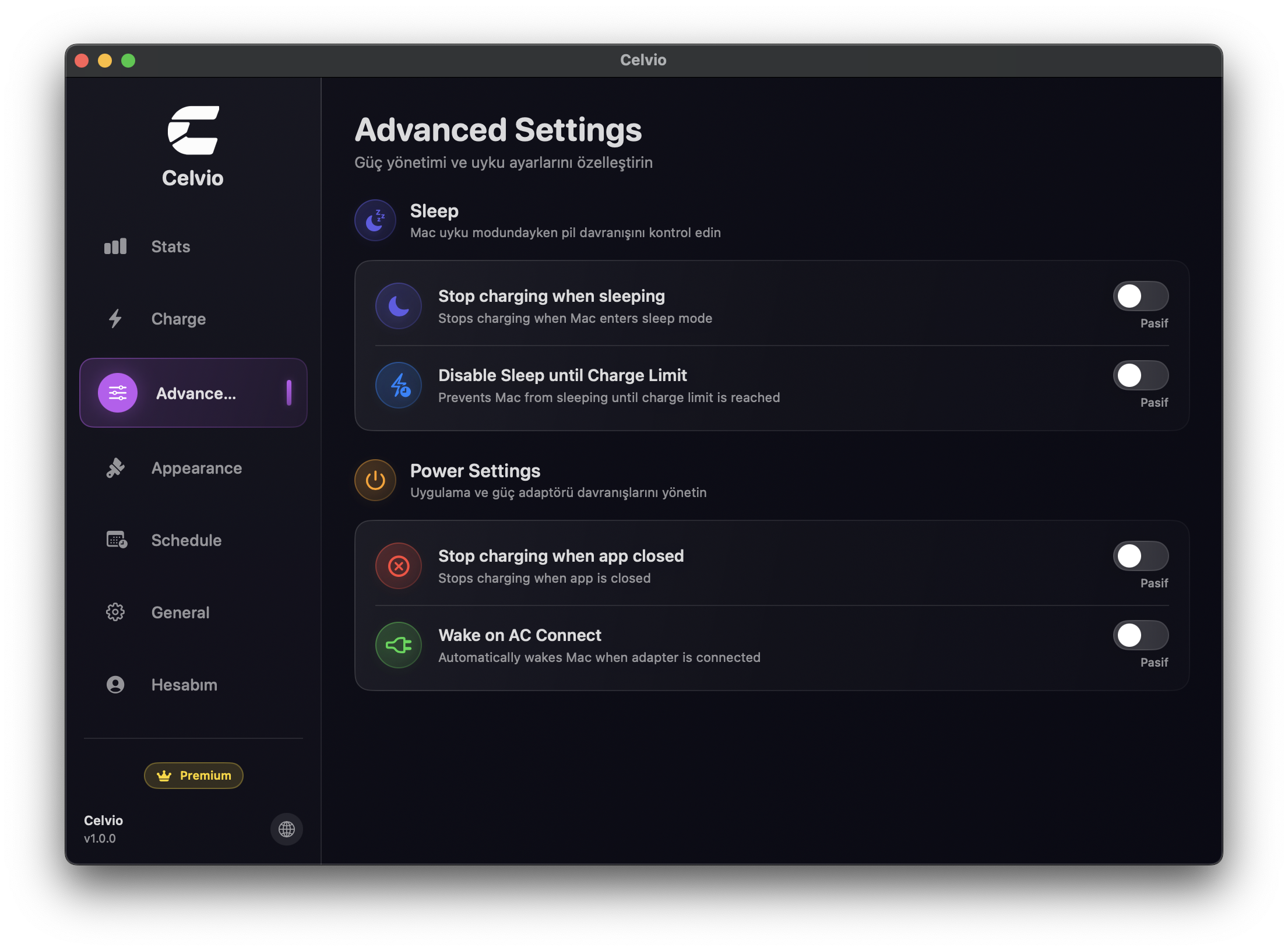
Task: Enable Stop charging when sleeping
Action: pos(1141,296)
